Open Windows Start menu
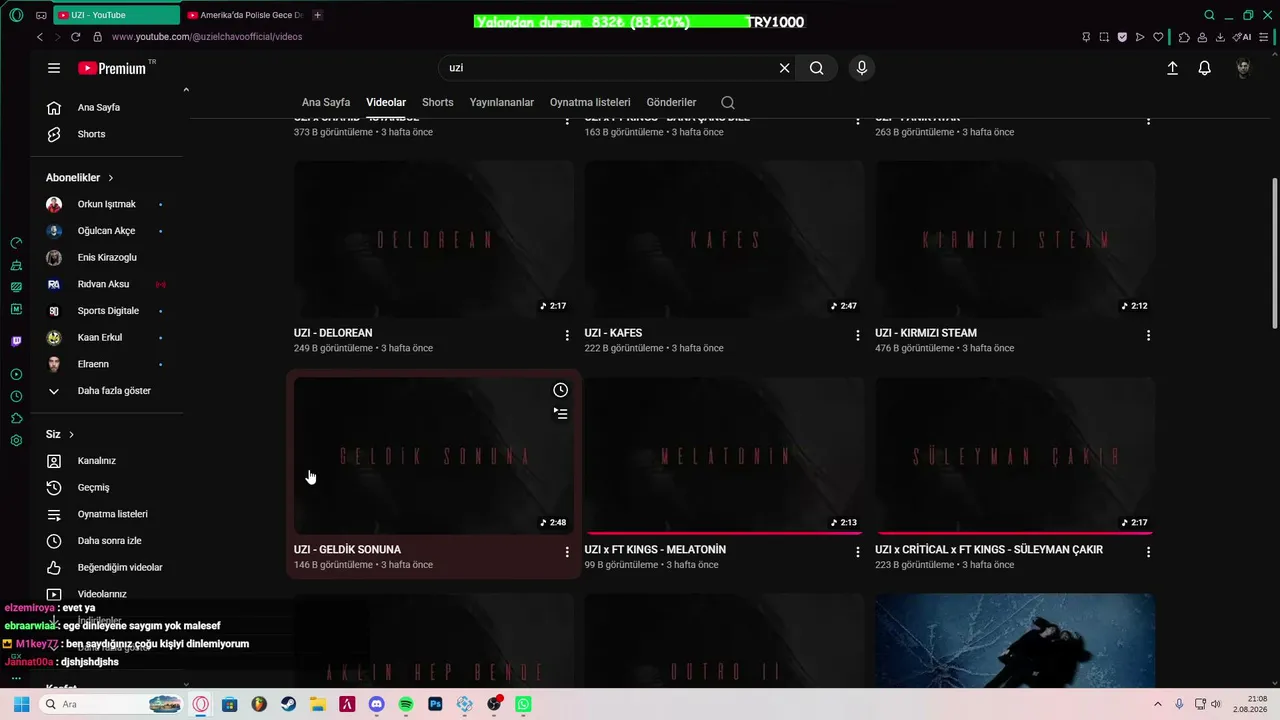Viewport: 1280px width, 720px height. coord(21,704)
